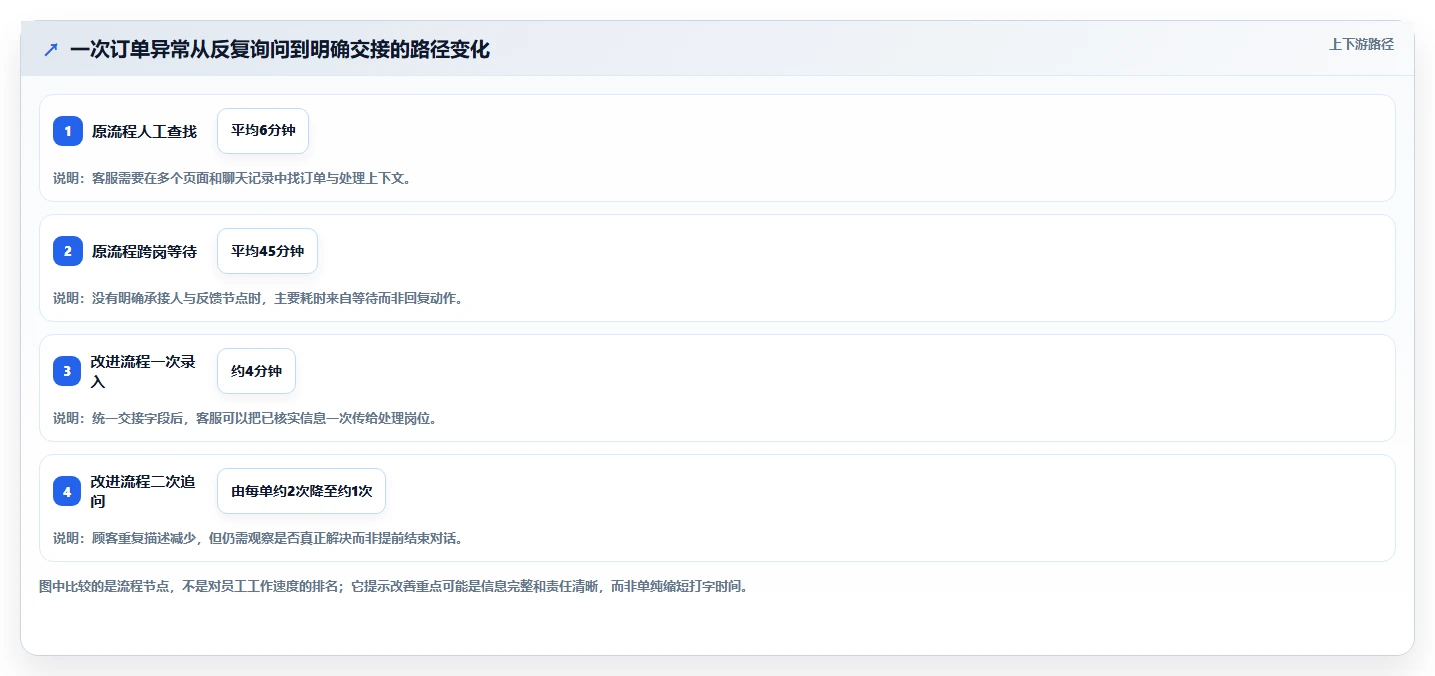
Task: Click the arrow icon beside the title
Action: click(x=51, y=50)
